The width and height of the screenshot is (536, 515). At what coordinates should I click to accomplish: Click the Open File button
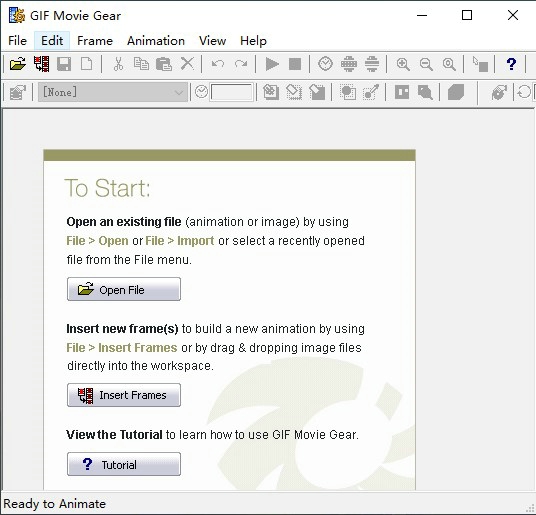tap(124, 289)
